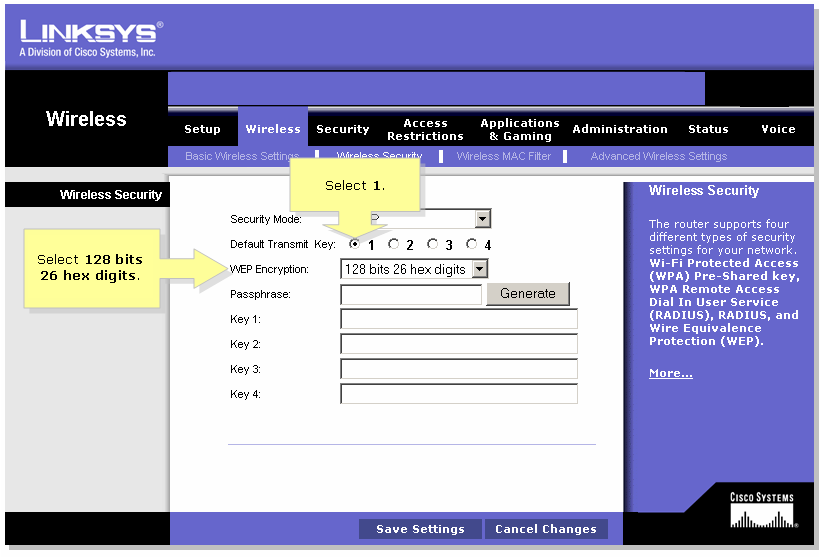Go to Wireless MAC Filter sub-tab
Image resolution: width=822 pixels, height=557 pixels.
[x=504, y=156]
